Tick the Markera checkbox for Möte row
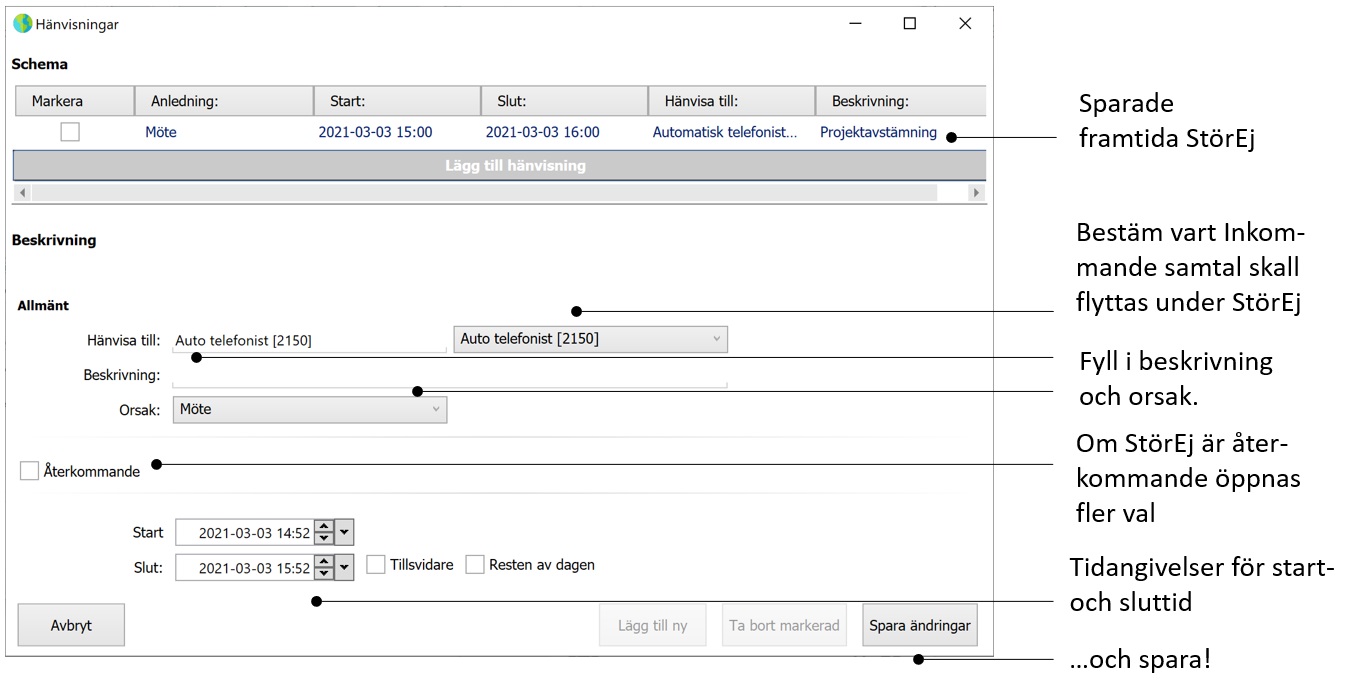Image resolution: width=1354 pixels, height=681 pixels. tap(70, 132)
